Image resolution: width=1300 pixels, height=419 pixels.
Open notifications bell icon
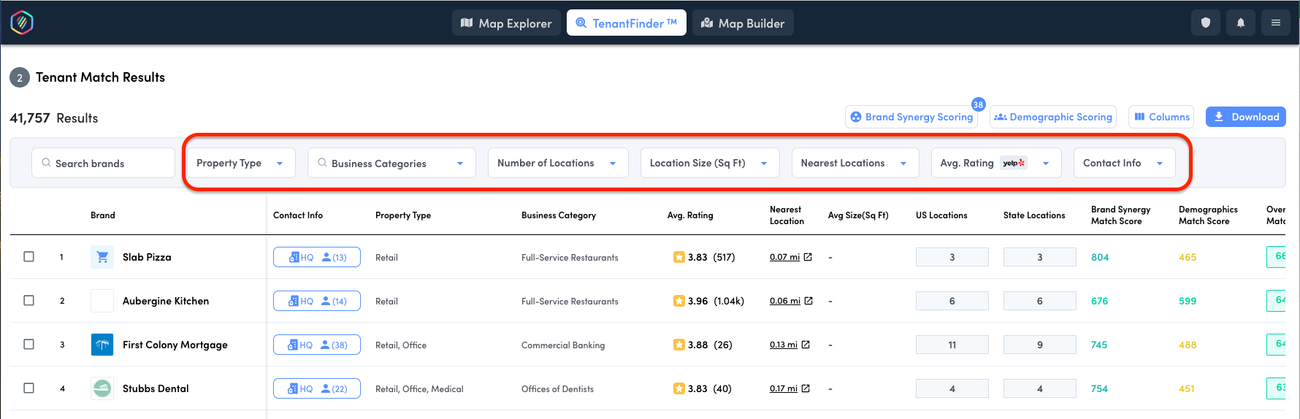point(1240,23)
